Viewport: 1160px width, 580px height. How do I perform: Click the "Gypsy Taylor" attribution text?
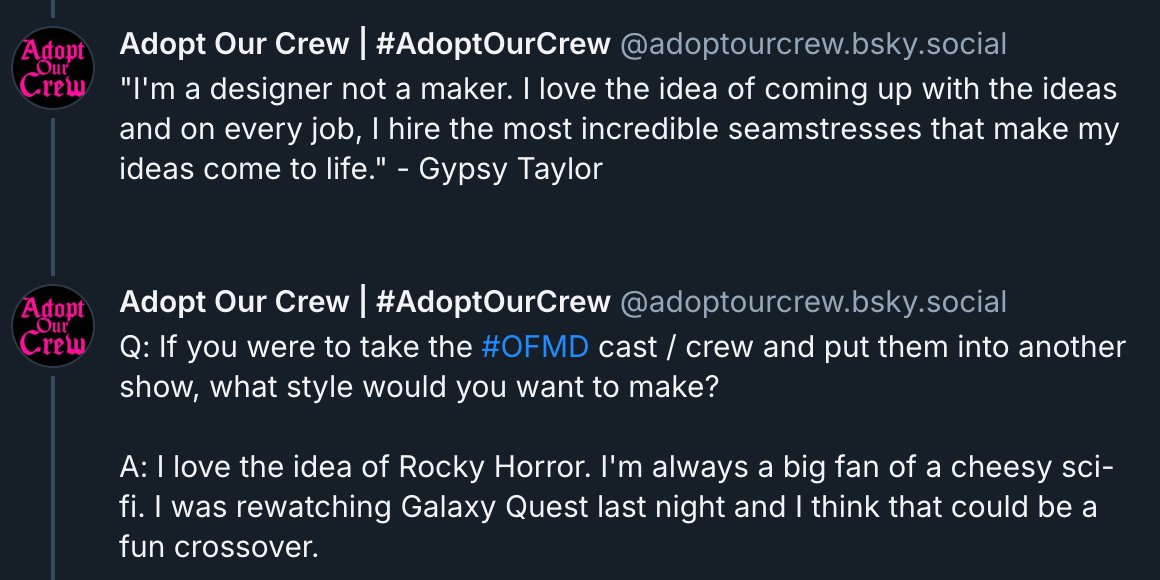510,169
